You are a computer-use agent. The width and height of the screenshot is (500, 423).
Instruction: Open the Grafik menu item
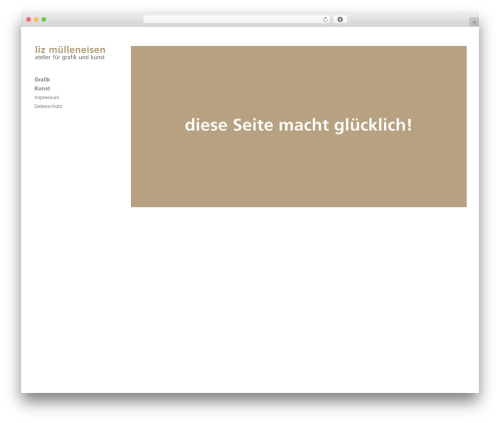(42, 80)
